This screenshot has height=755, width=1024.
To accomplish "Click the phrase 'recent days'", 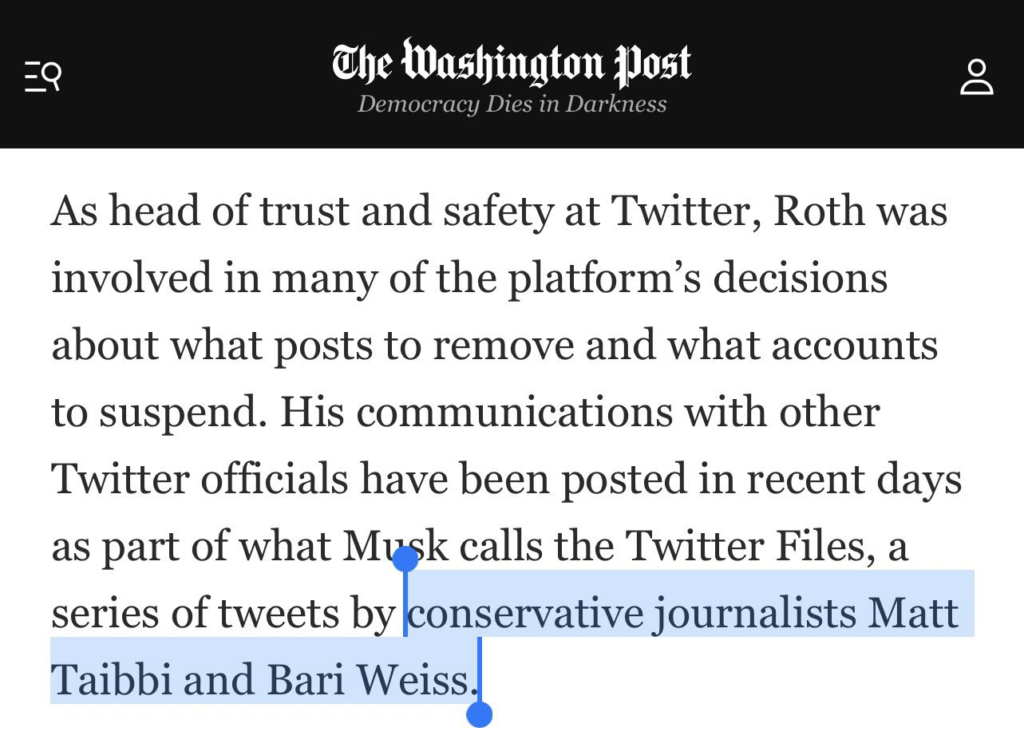I will pyautogui.click(x=840, y=479).
